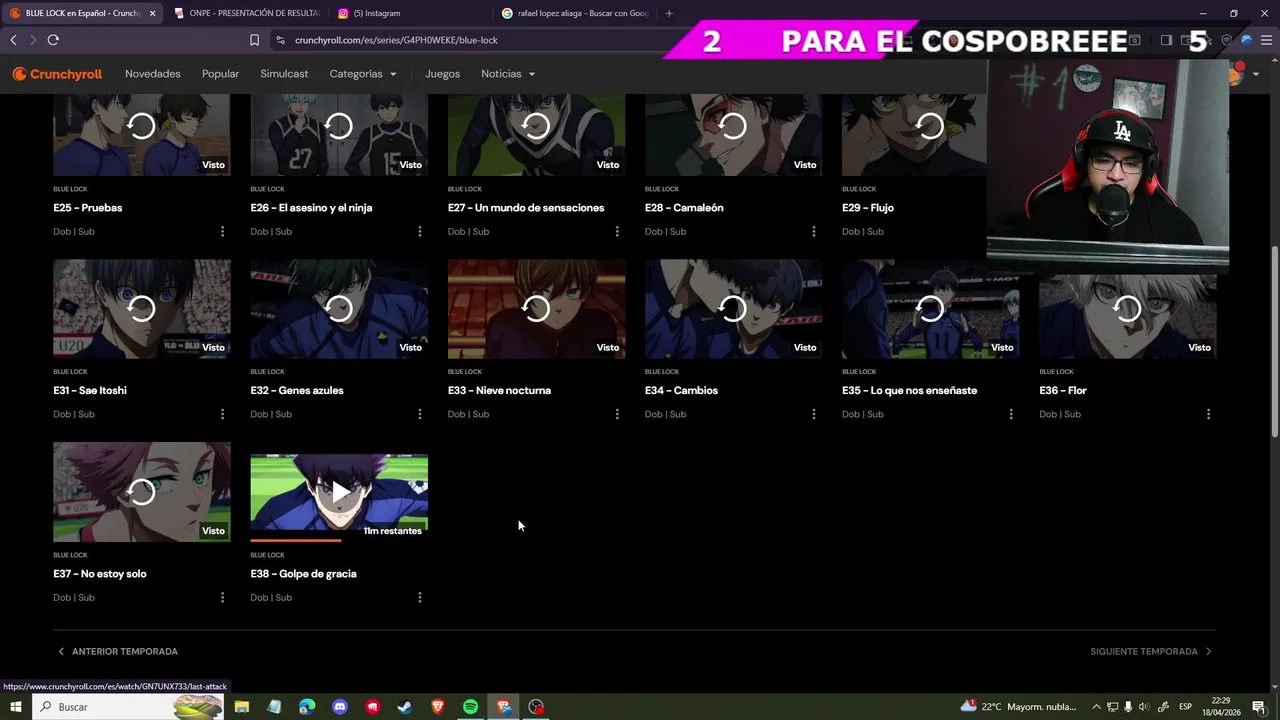The height and width of the screenshot is (720, 1280).
Task: Open Steam from the taskbar
Action: (x=405, y=707)
